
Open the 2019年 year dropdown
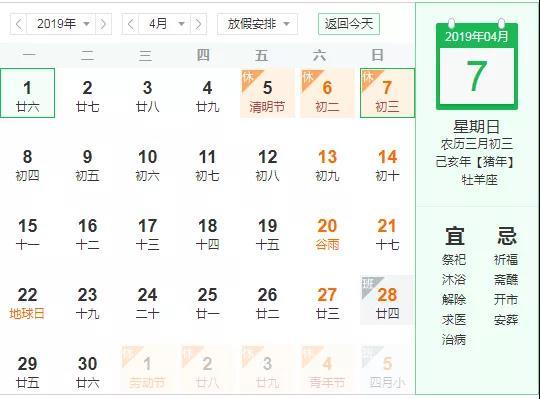point(61,24)
